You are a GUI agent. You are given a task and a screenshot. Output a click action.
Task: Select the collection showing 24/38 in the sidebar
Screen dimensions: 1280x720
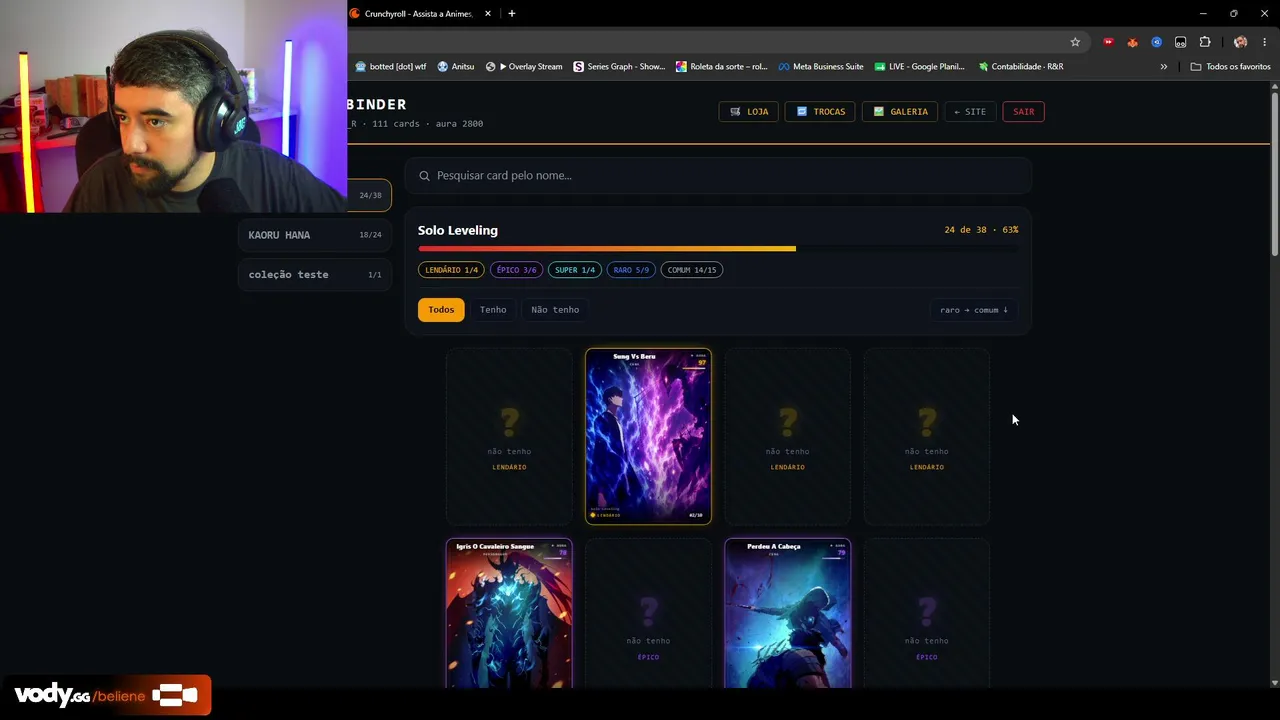pyautogui.click(x=369, y=195)
